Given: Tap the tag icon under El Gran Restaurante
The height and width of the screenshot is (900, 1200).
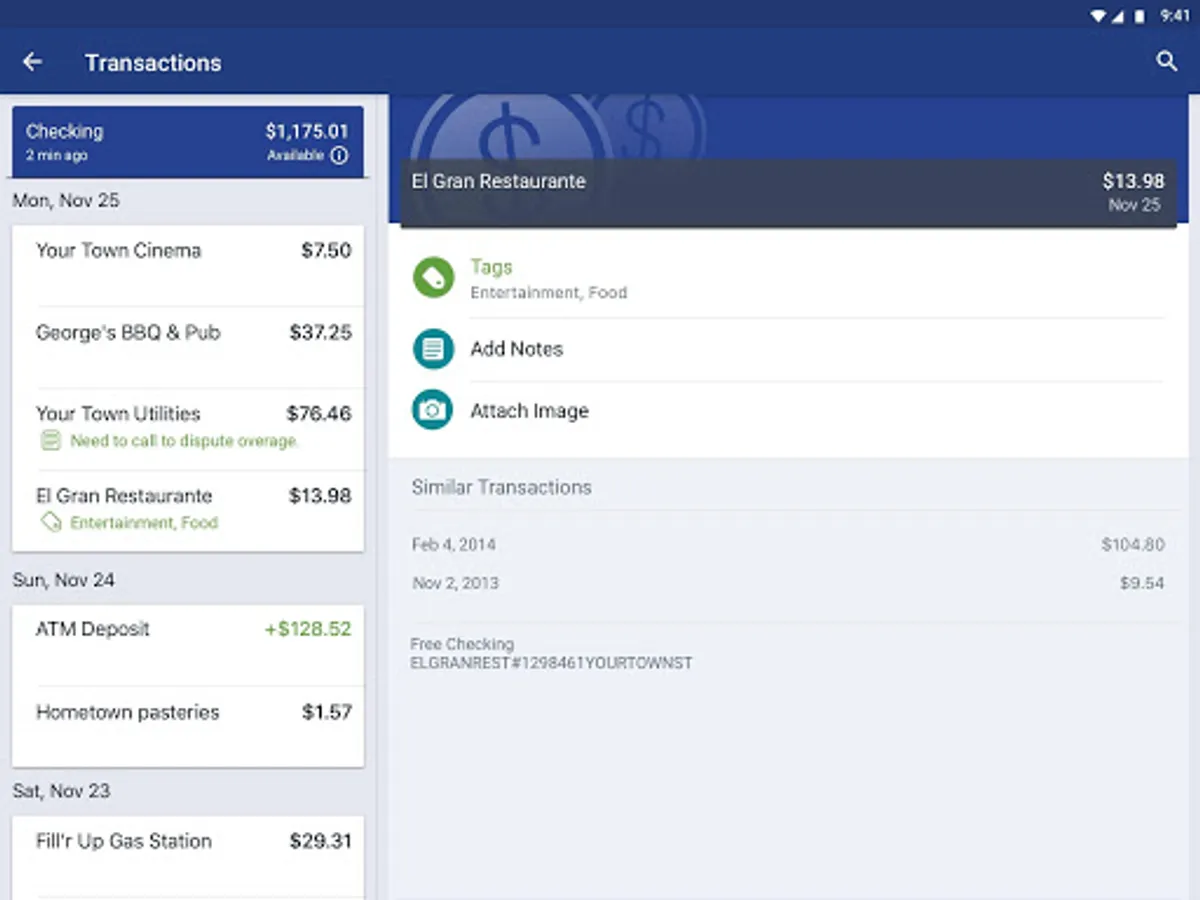Looking at the screenshot, I should coord(50,522).
